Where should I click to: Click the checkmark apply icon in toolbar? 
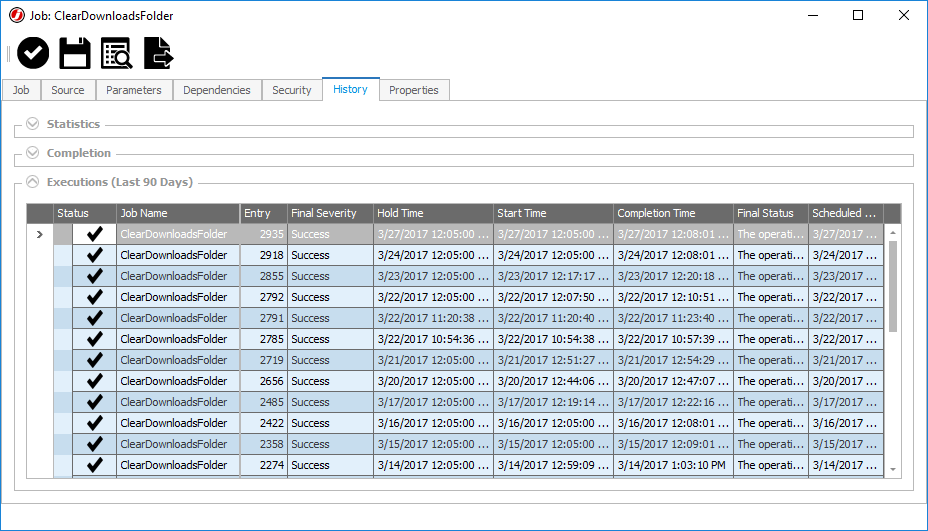tap(33, 53)
